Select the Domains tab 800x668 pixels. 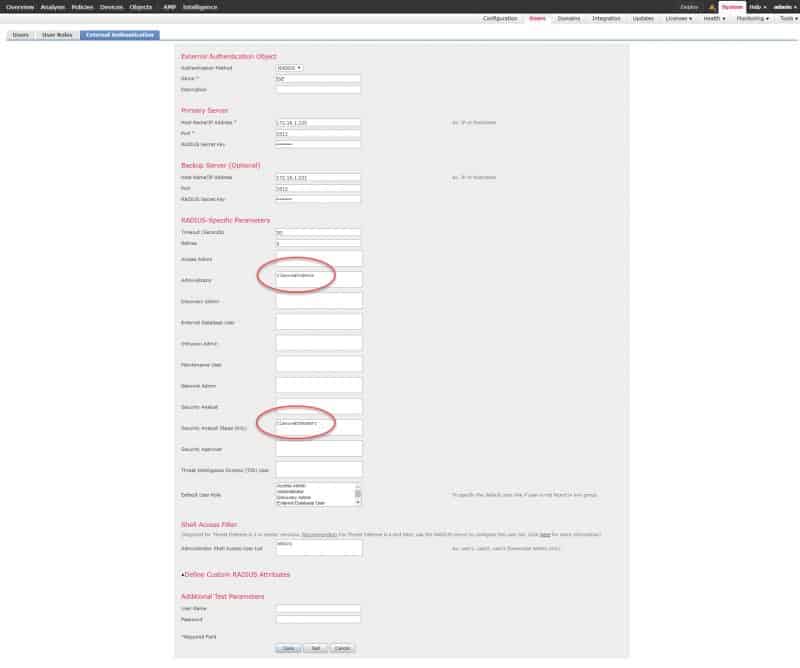[570, 17]
